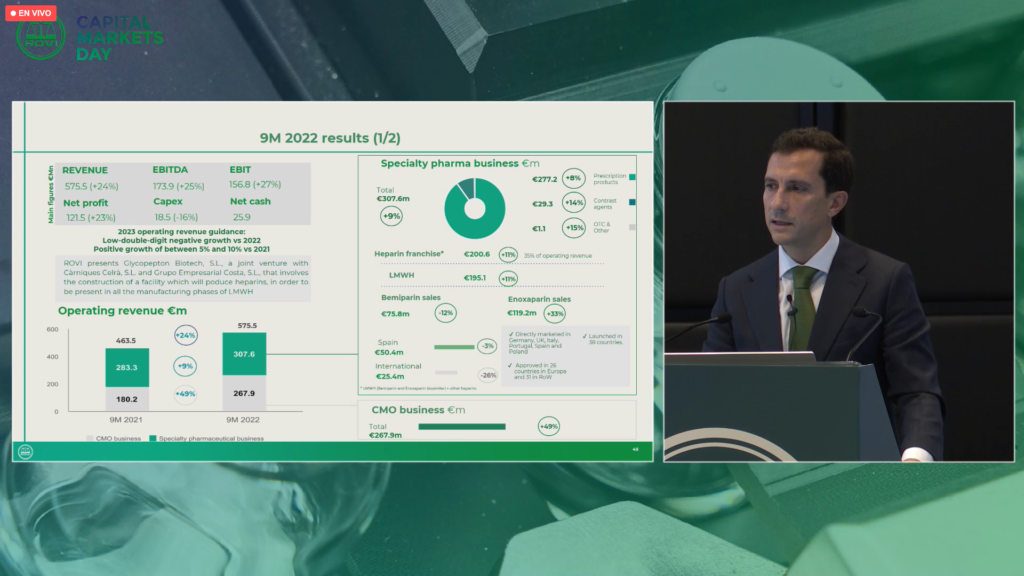Click the +33% badge under Enoxaparin sales
Image resolution: width=1024 pixels, height=576 pixels.
pos(557,313)
